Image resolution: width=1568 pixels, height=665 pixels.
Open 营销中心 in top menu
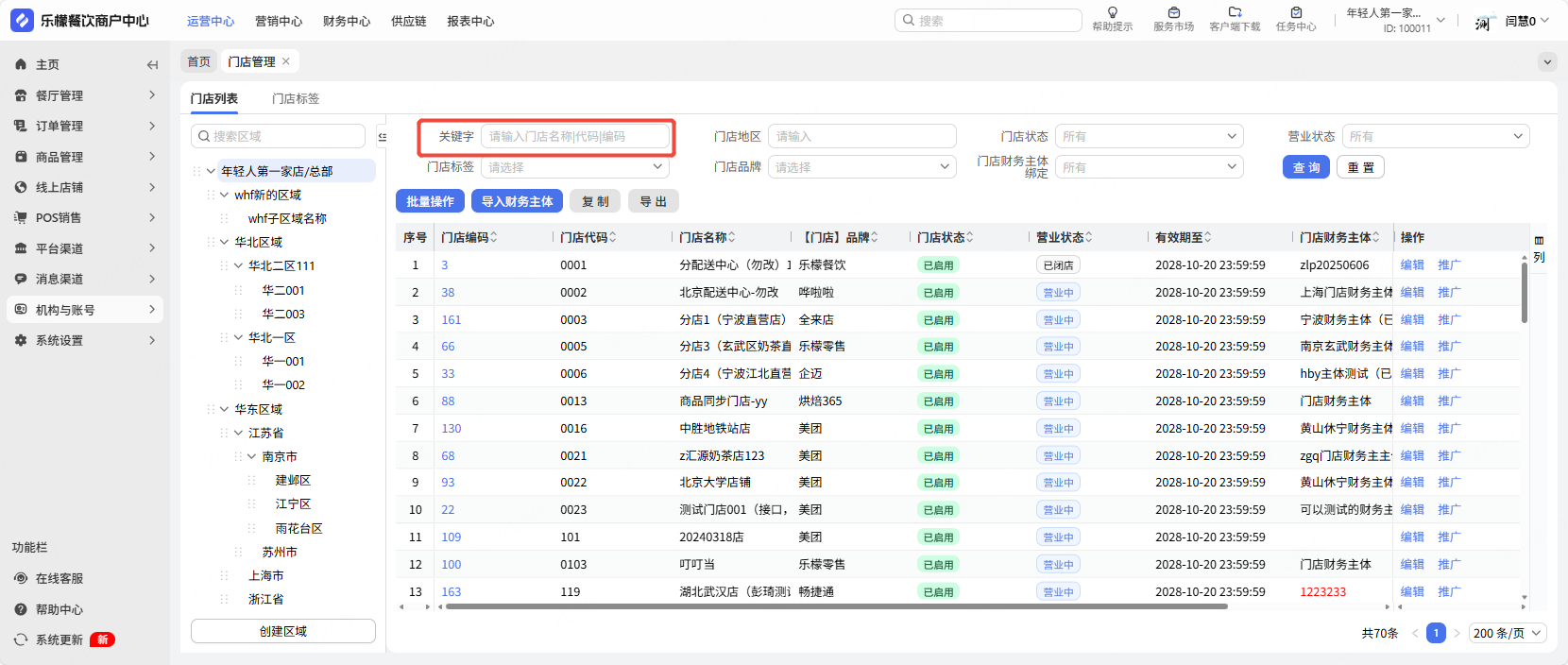click(x=279, y=21)
